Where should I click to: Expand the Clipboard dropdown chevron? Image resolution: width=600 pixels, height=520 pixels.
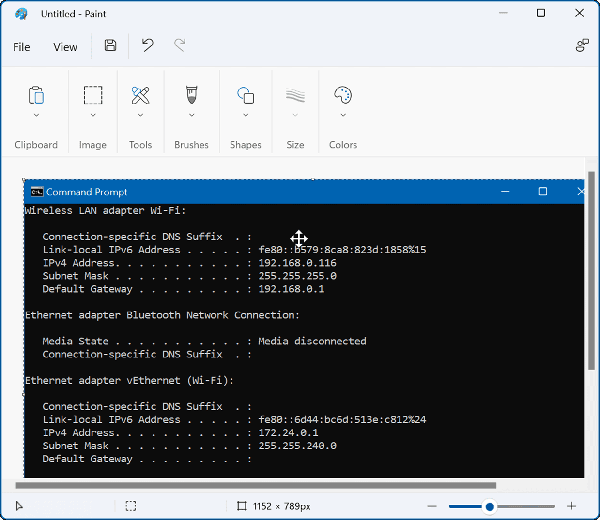pos(36,115)
